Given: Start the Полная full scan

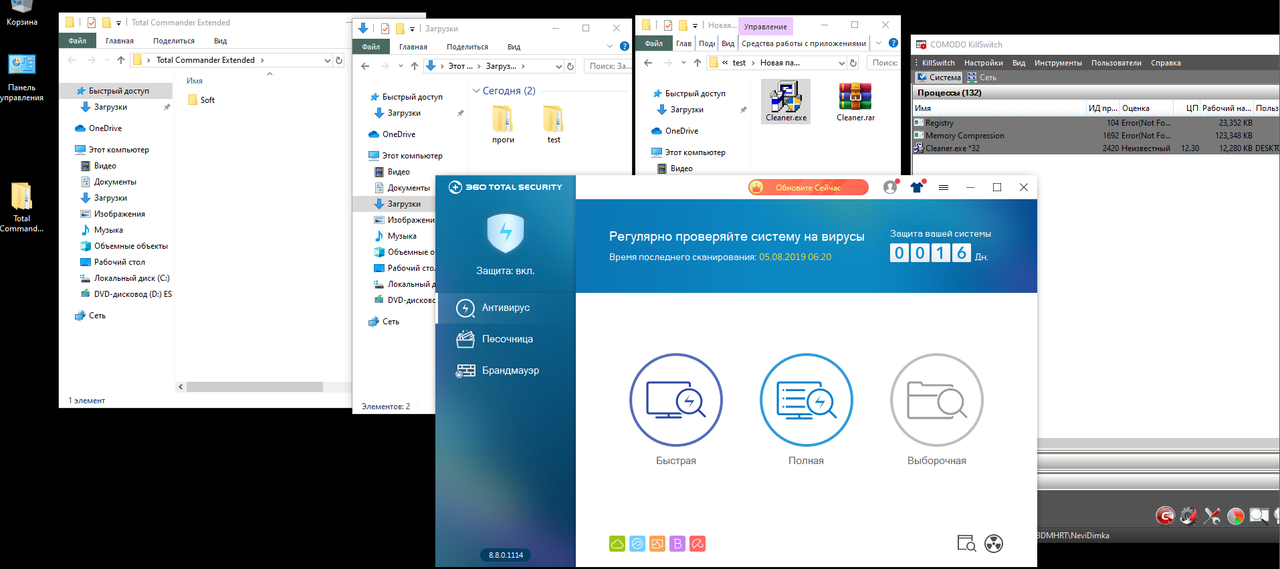Looking at the screenshot, I should point(806,400).
